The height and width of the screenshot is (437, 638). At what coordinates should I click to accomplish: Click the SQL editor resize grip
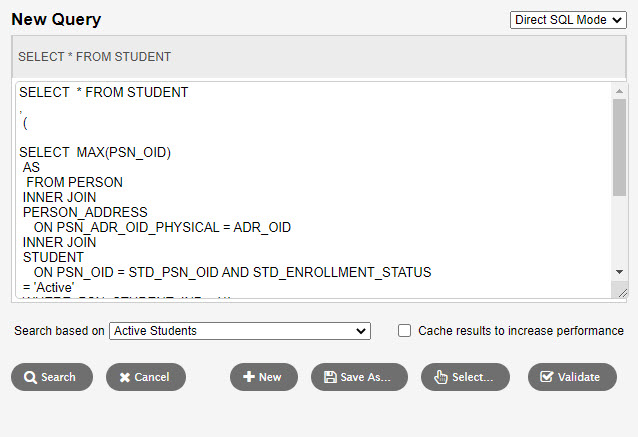(x=623, y=293)
